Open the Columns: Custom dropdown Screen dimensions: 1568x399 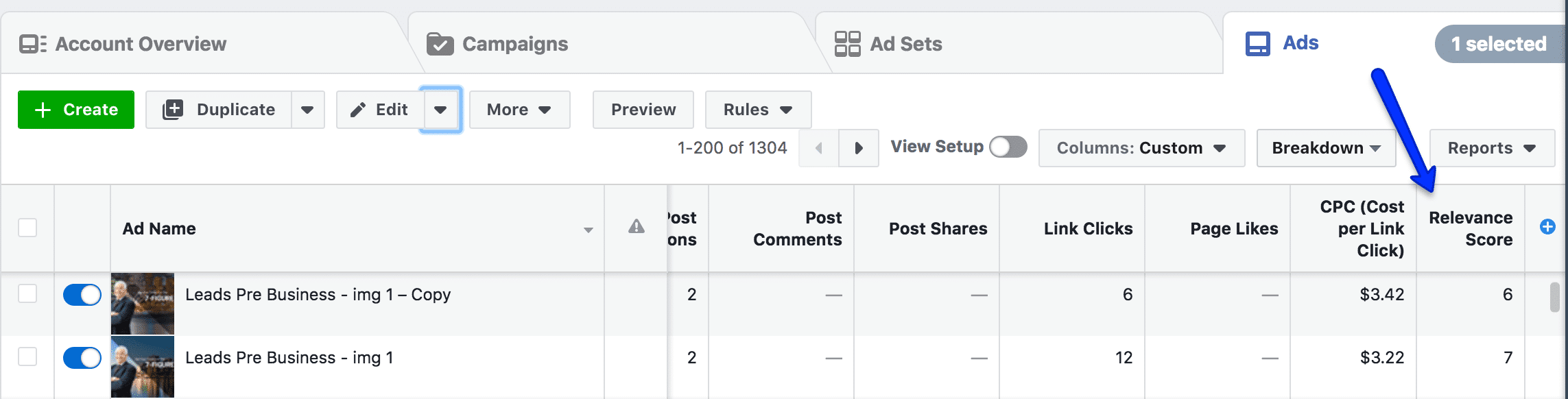1142,148
